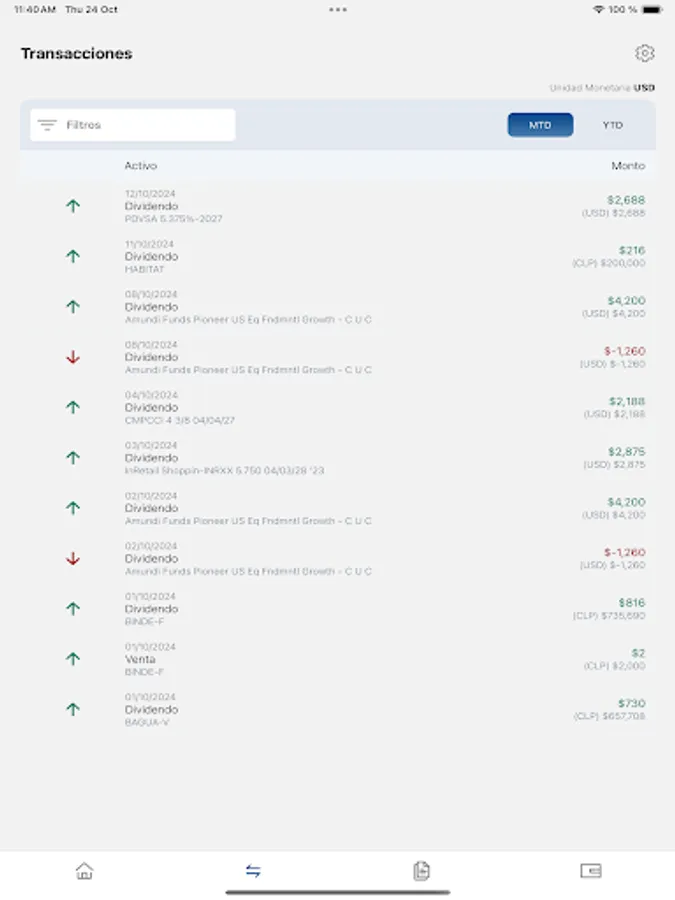This screenshot has width=675, height=900.
Task: Tap the card icon in bottom navigation
Action: [x=591, y=871]
